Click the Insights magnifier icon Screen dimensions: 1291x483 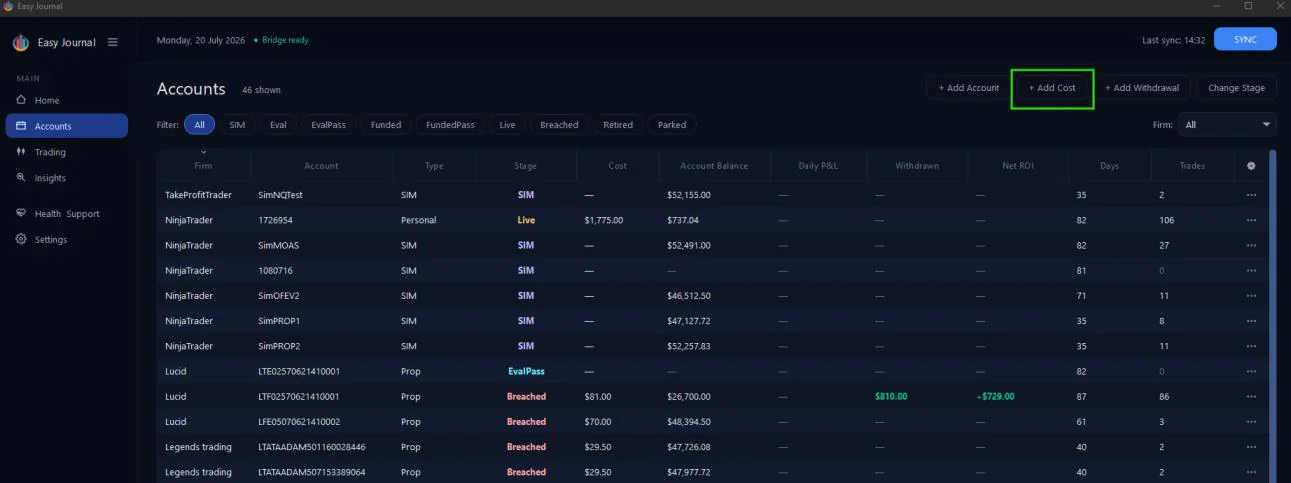pyautogui.click(x=21, y=178)
